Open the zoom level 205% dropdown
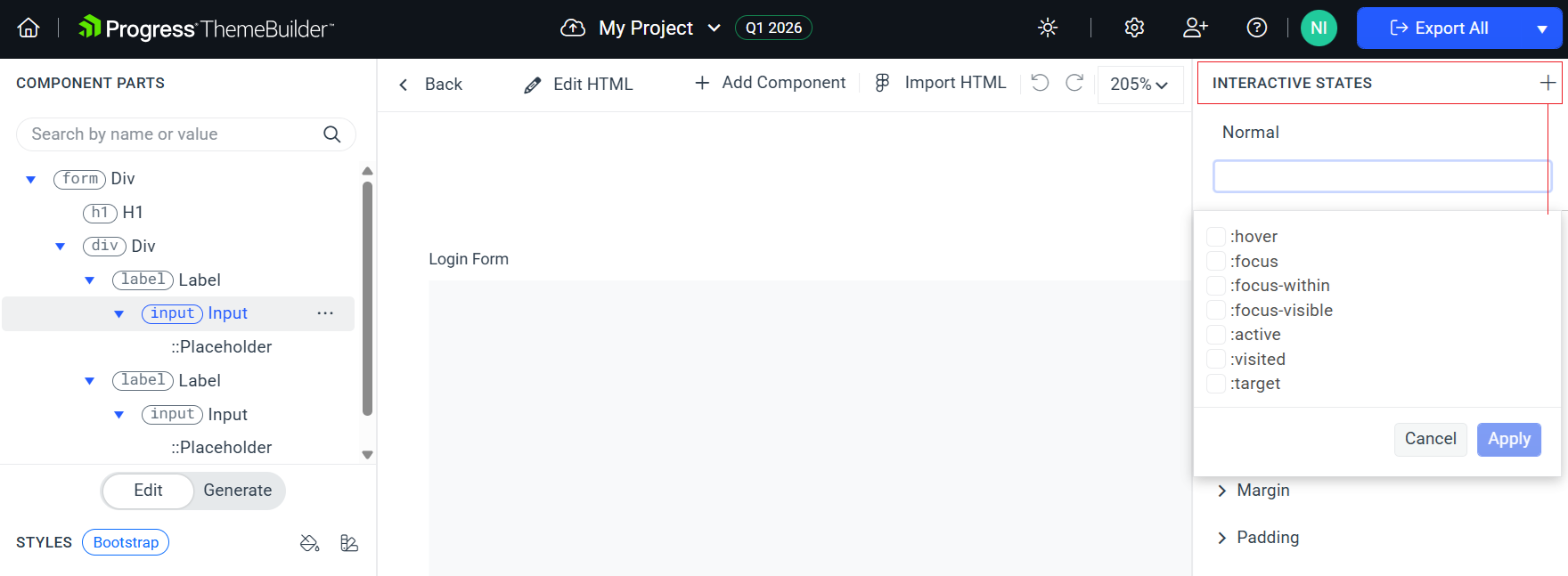This screenshot has height=576, width=1568. click(x=1140, y=85)
